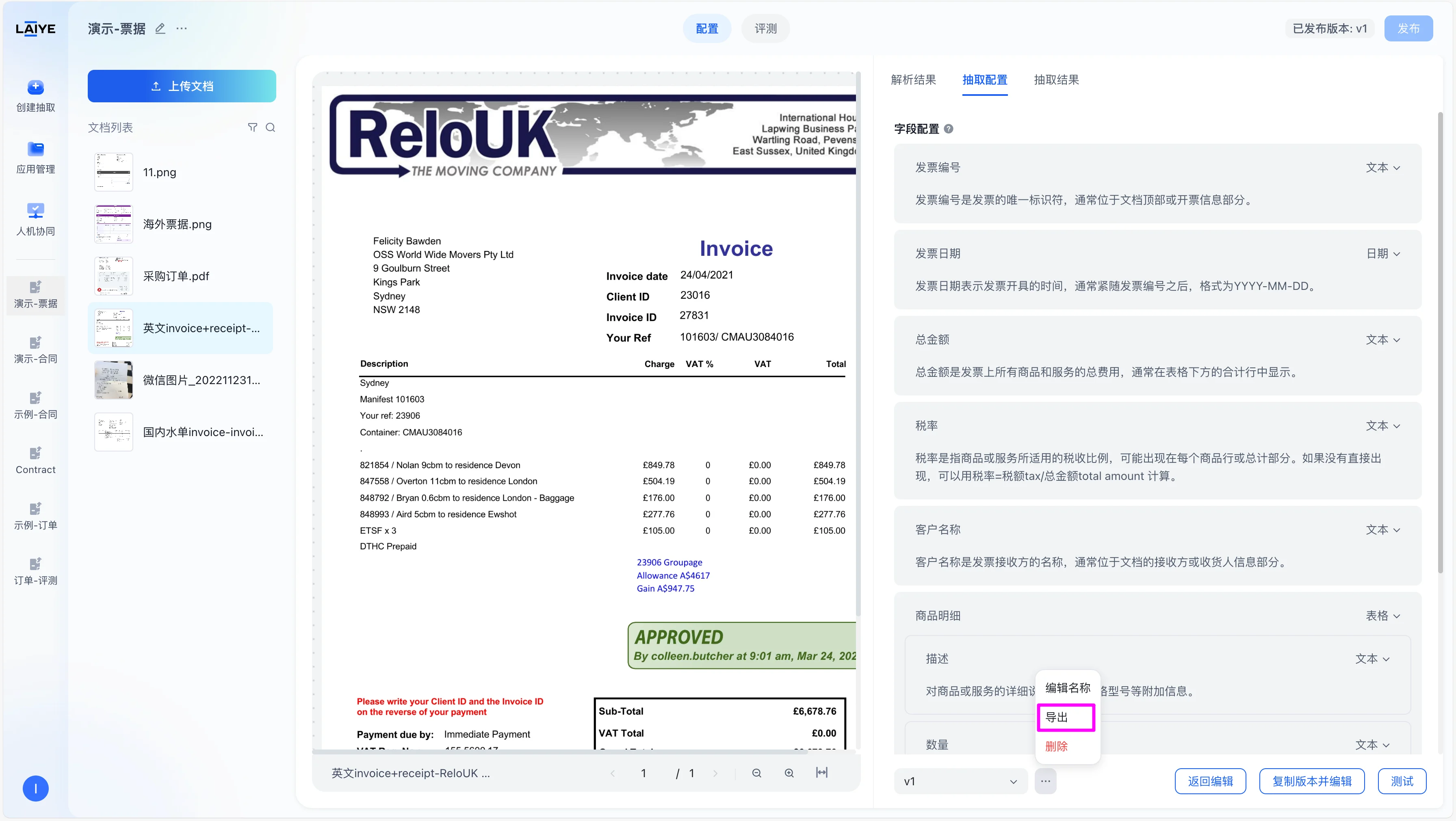This screenshot has width=1456, height=821.
Task: Click the 商品明细 field name
Action: click(x=938, y=615)
